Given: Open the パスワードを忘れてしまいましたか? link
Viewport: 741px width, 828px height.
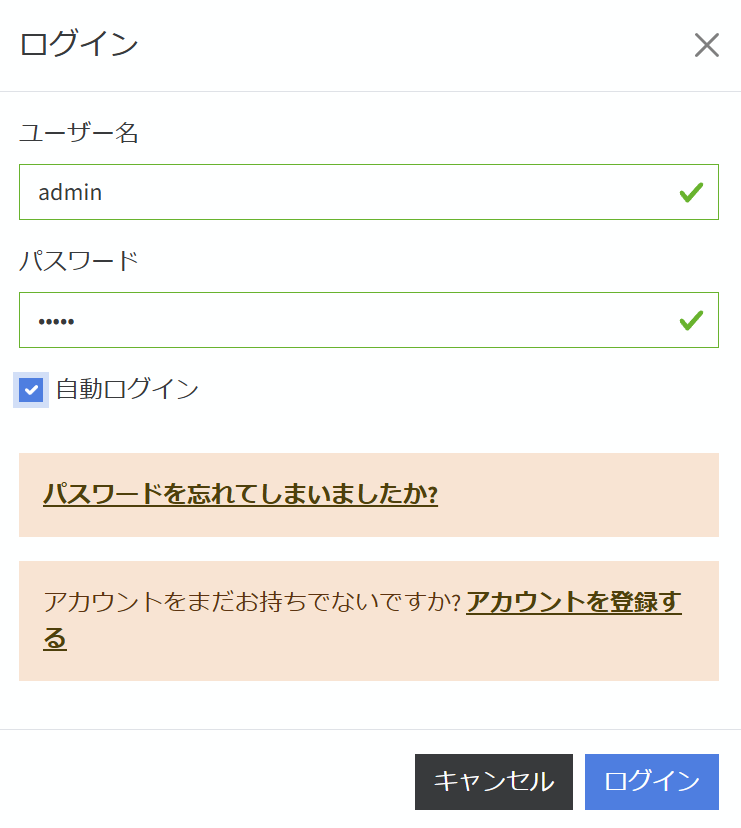Looking at the screenshot, I should click(240, 493).
